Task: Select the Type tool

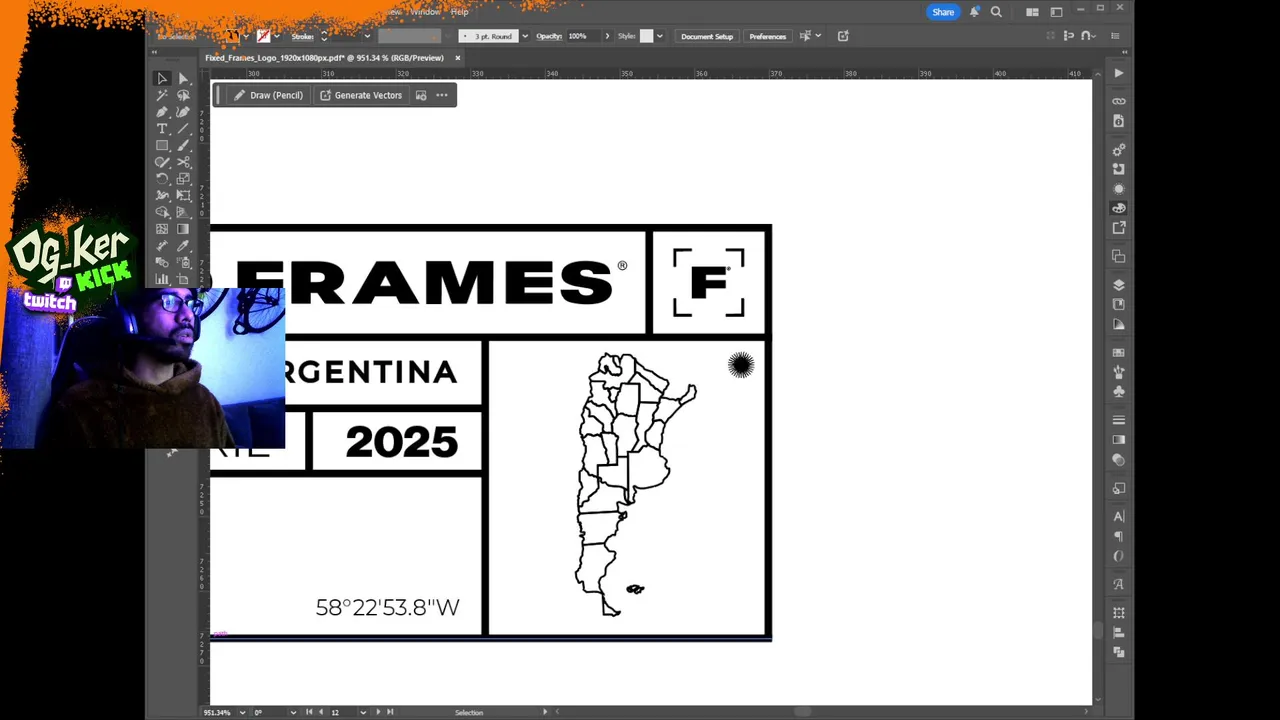Action: [x=162, y=129]
